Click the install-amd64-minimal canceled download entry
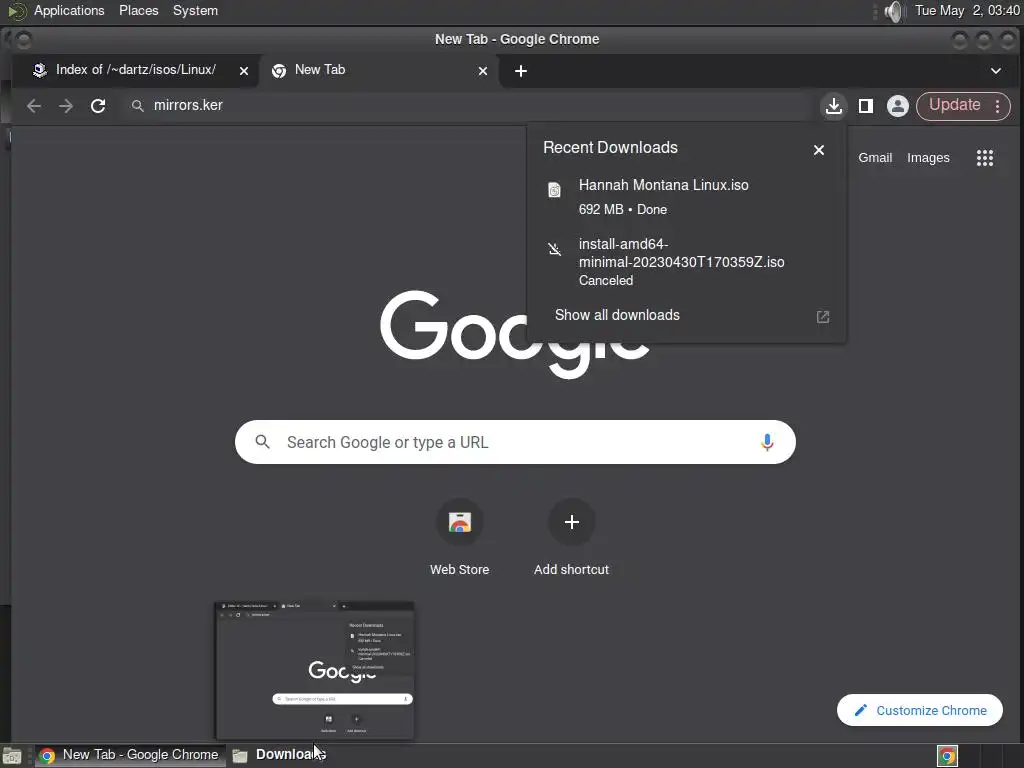The image size is (1024, 768). [x=686, y=262]
